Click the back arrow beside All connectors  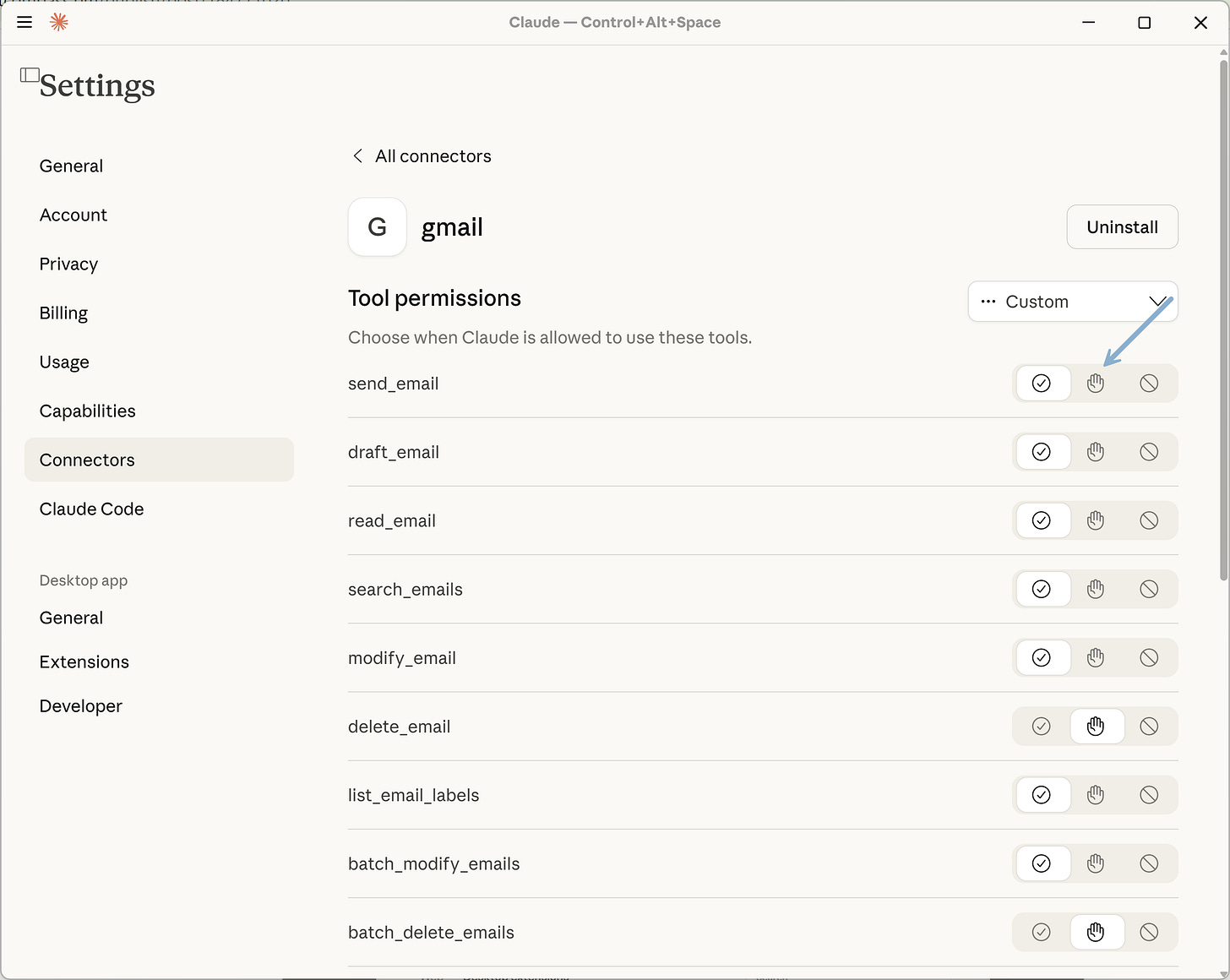pos(356,155)
